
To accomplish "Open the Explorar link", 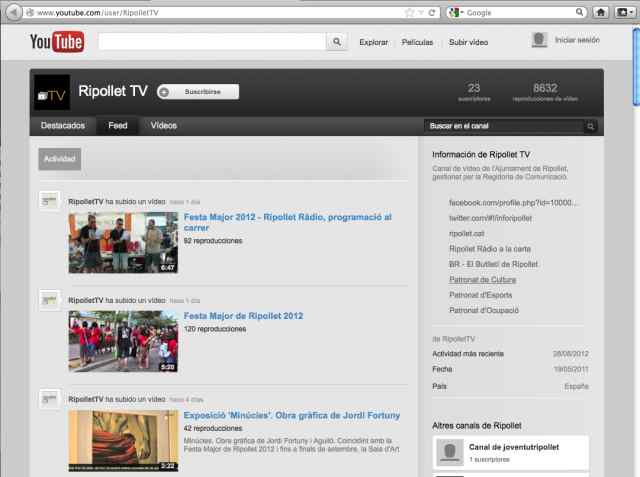I will pyautogui.click(x=373, y=42).
